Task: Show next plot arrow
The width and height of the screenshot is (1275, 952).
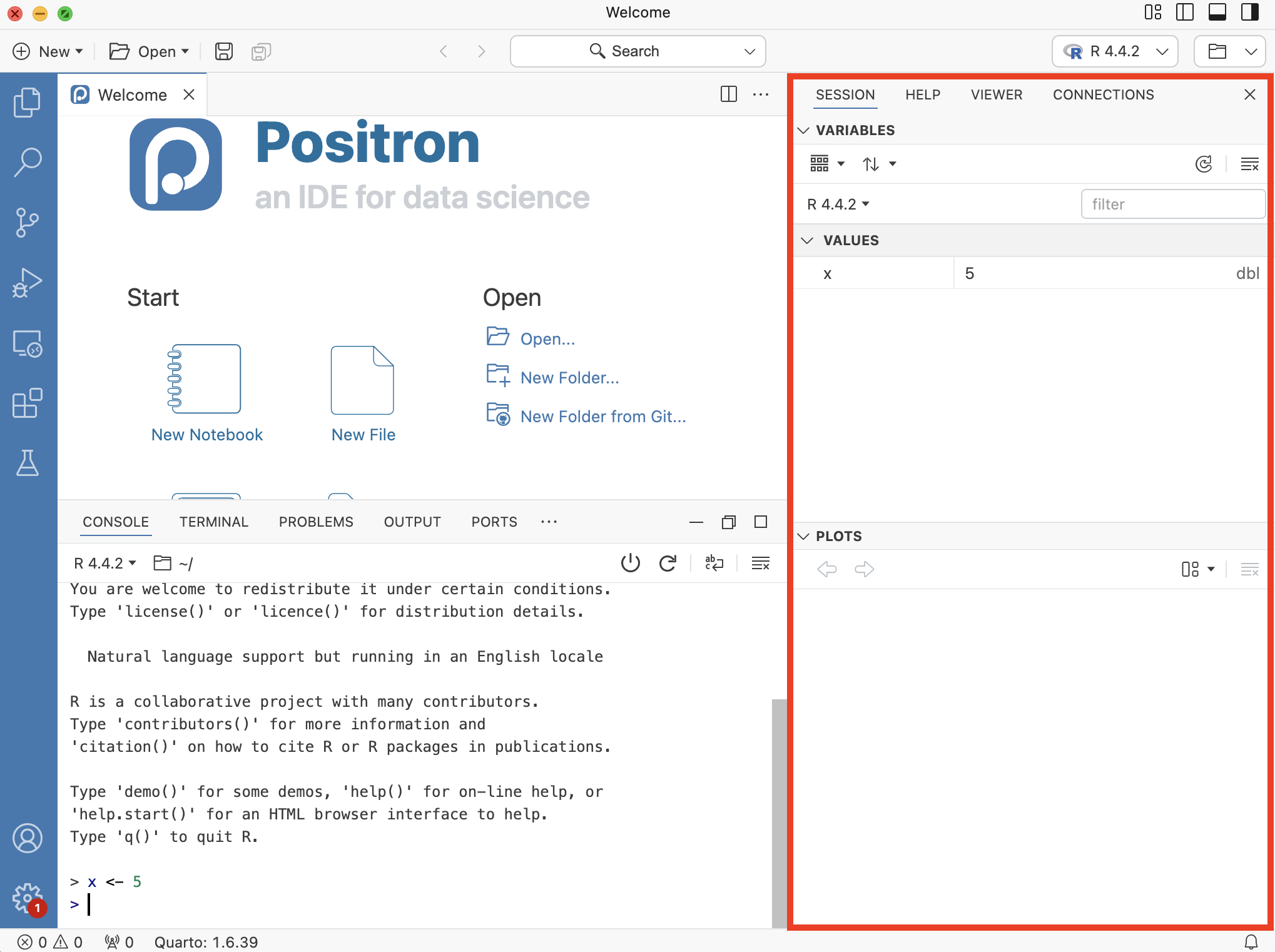Action: (865, 569)
